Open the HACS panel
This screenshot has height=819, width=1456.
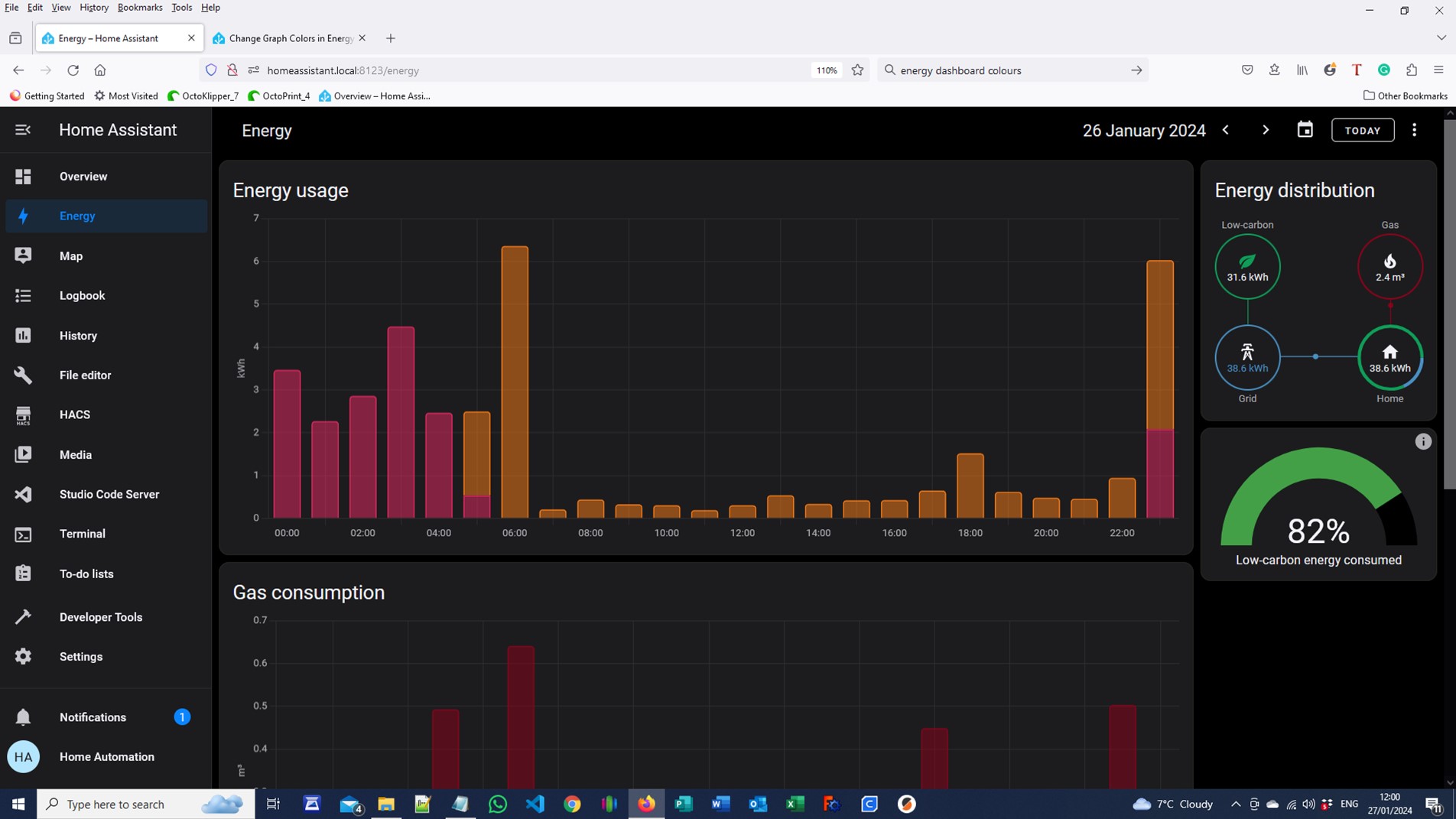click(74, 414)
